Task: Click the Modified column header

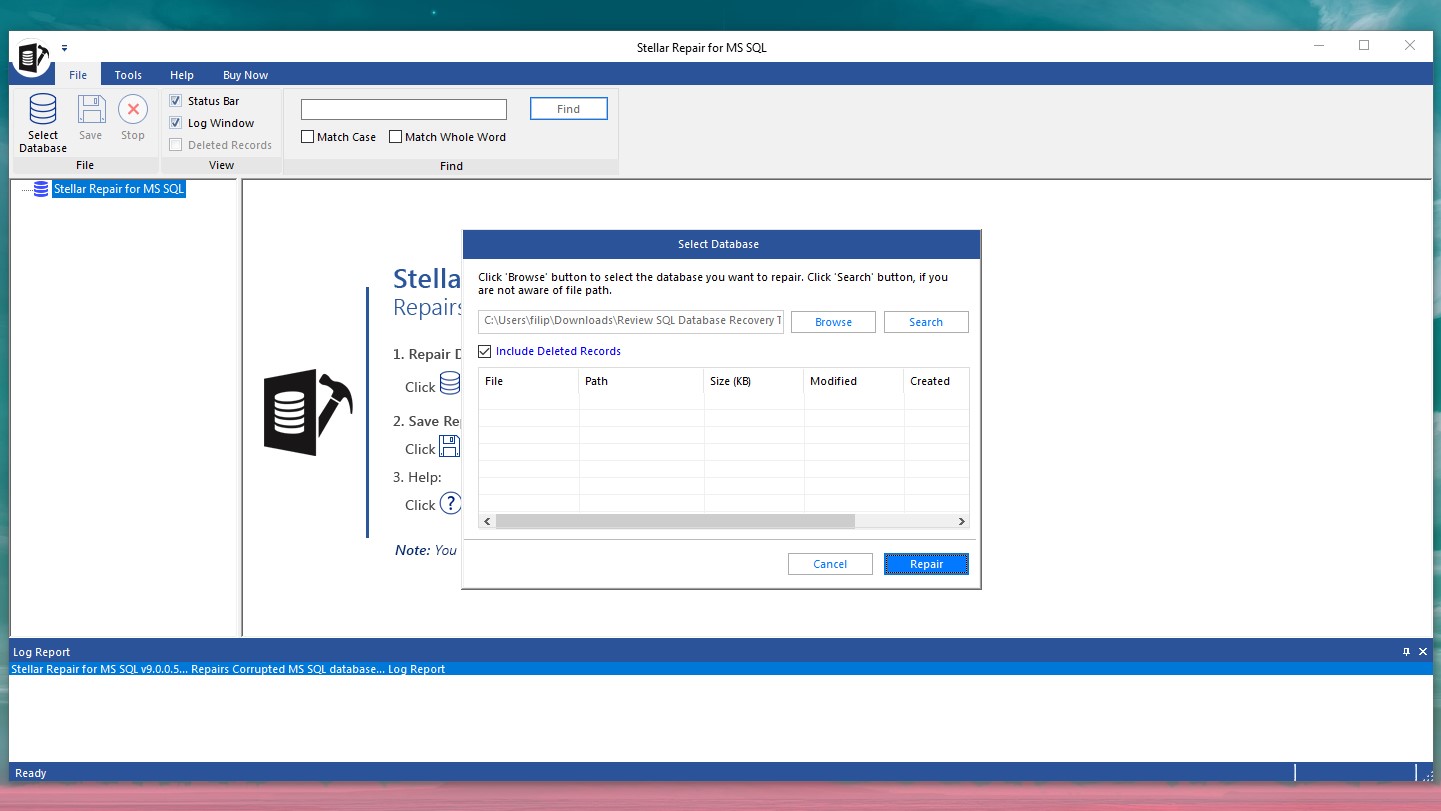Action: (854, 381)
